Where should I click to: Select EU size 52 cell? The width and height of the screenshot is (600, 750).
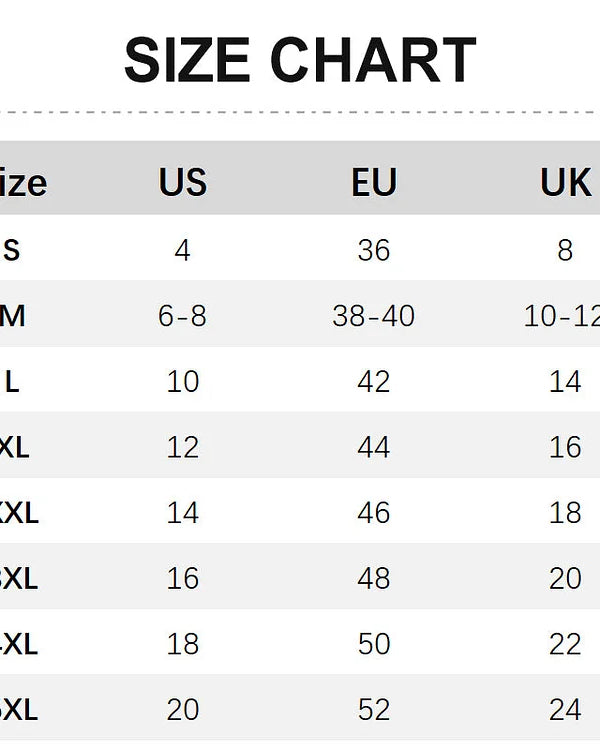tap(374, 709)
